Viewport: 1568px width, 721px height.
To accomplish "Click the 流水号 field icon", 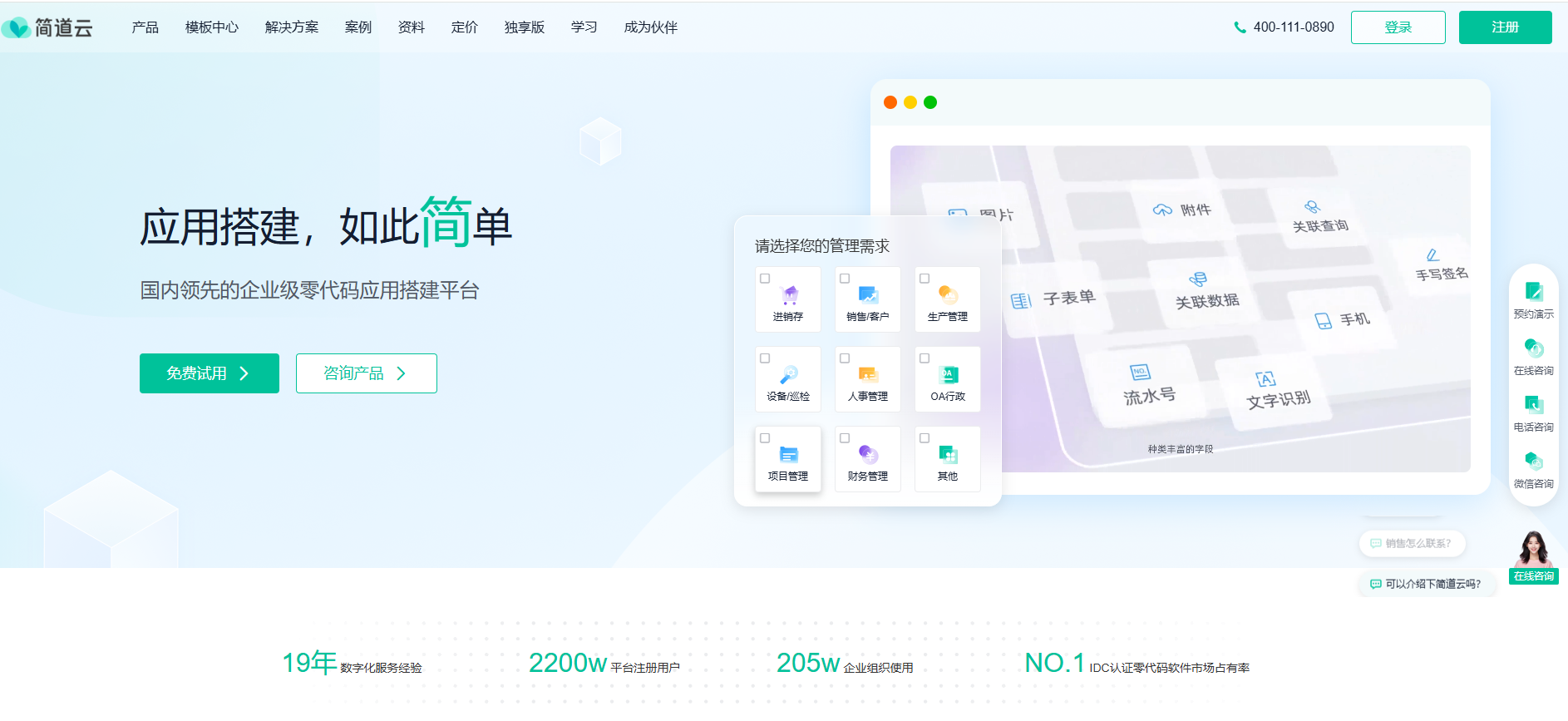I will tap(1140, 372).
